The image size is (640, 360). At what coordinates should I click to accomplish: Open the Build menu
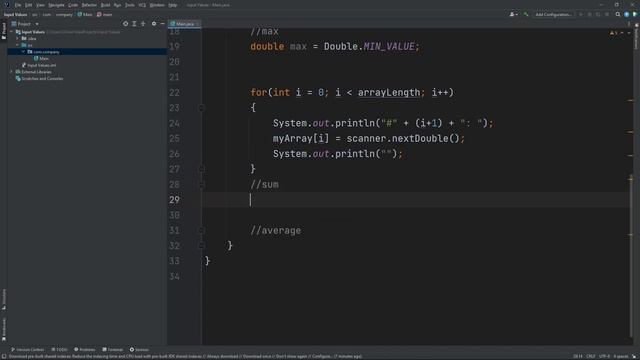105,5
